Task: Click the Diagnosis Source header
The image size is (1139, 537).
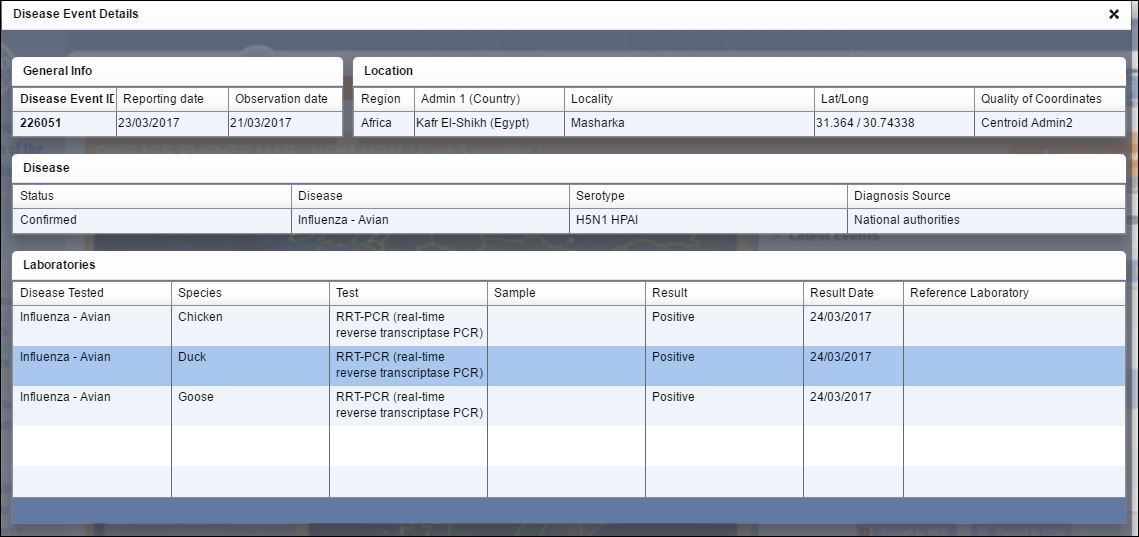Action: point(986,196)
